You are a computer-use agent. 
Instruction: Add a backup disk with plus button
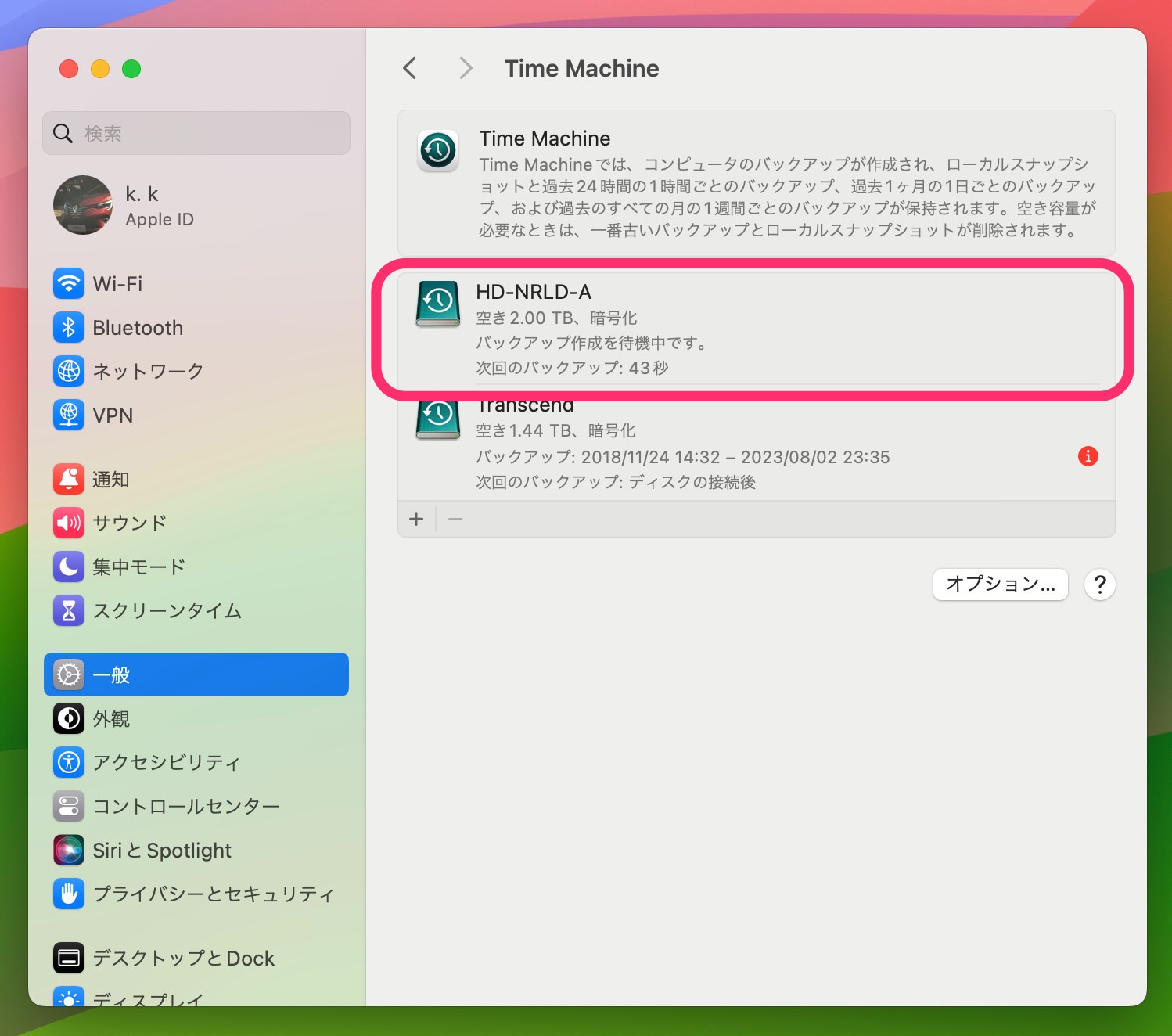(416, 519)
